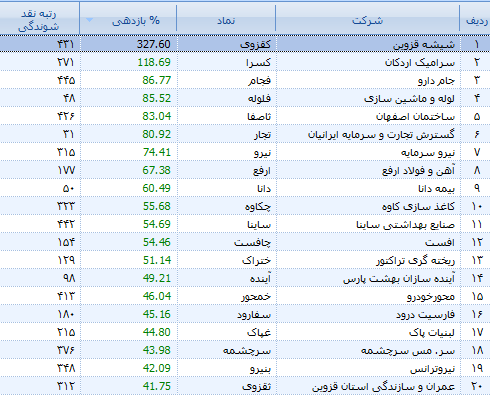Click the return value 49.21
The width and height of the screenshot is (490, 395).
point(157,278)
